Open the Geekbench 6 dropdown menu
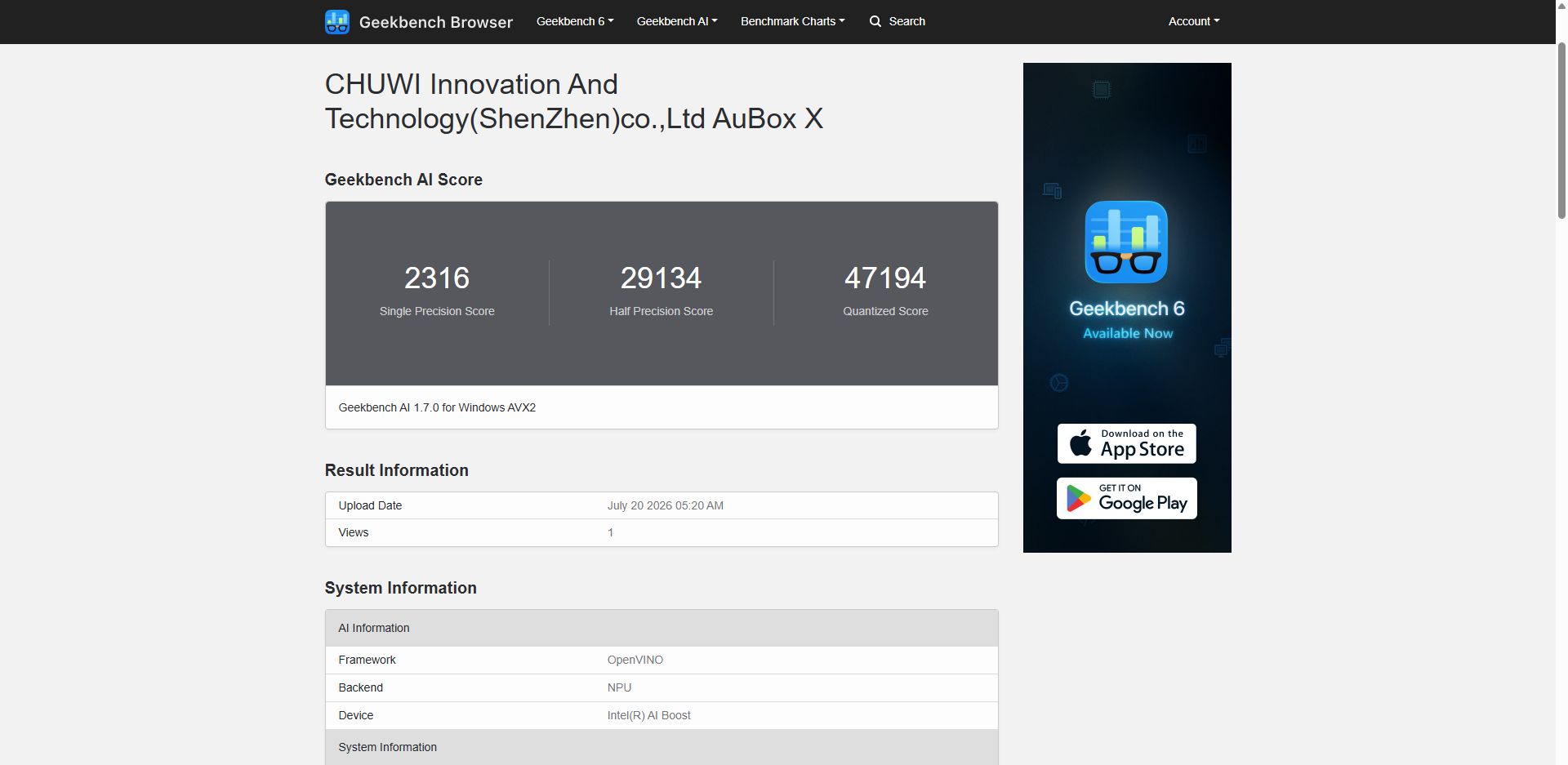Viewport: 1568px width, 765px height. click(575, 21)
